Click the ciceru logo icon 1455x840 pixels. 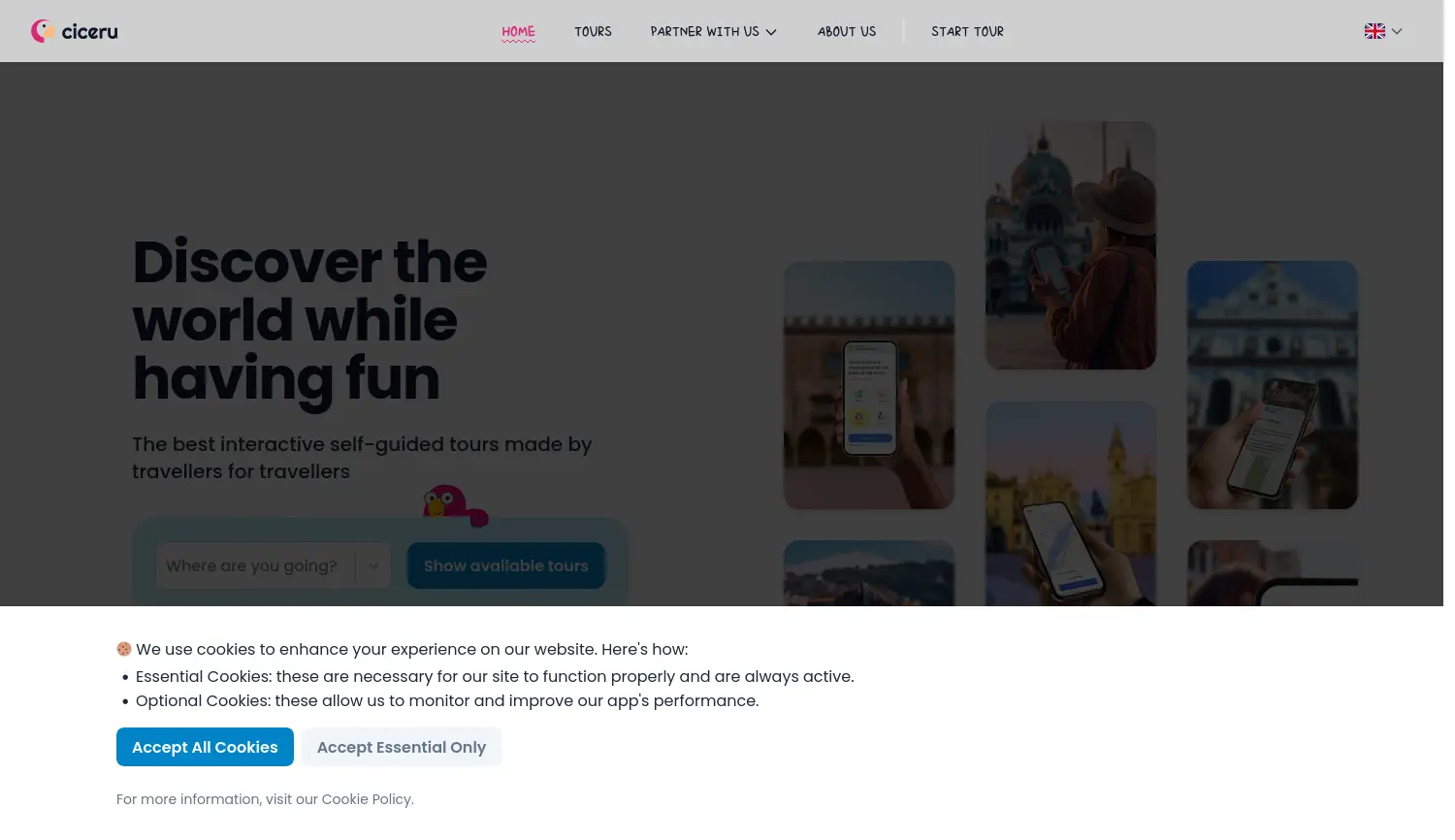pyautogui.click(x=42, y=31)
